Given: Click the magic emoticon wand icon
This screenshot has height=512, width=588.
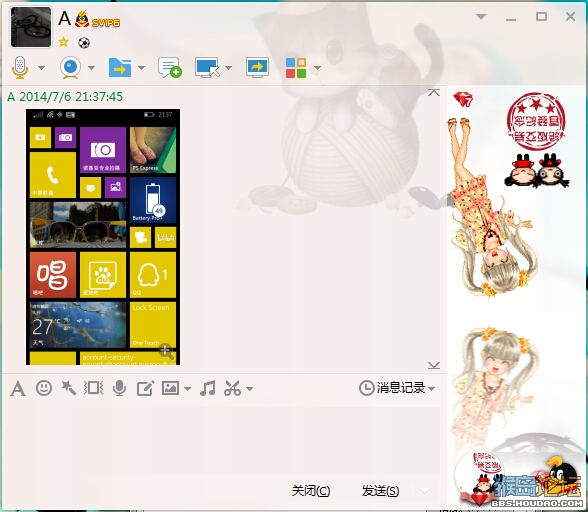Looking at the screenshot, I should click(x=69, y=388).
